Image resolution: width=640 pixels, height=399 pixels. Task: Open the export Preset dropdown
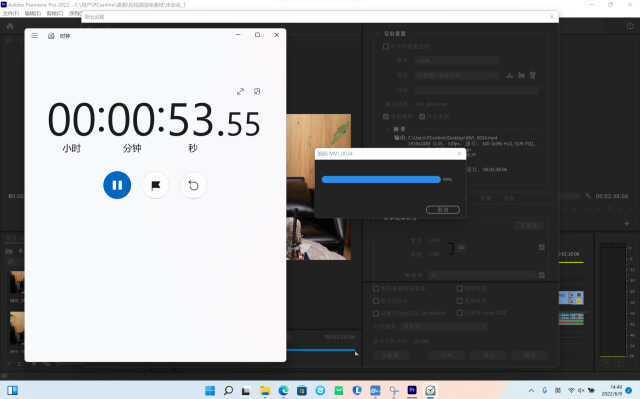(x=457, y=75)
